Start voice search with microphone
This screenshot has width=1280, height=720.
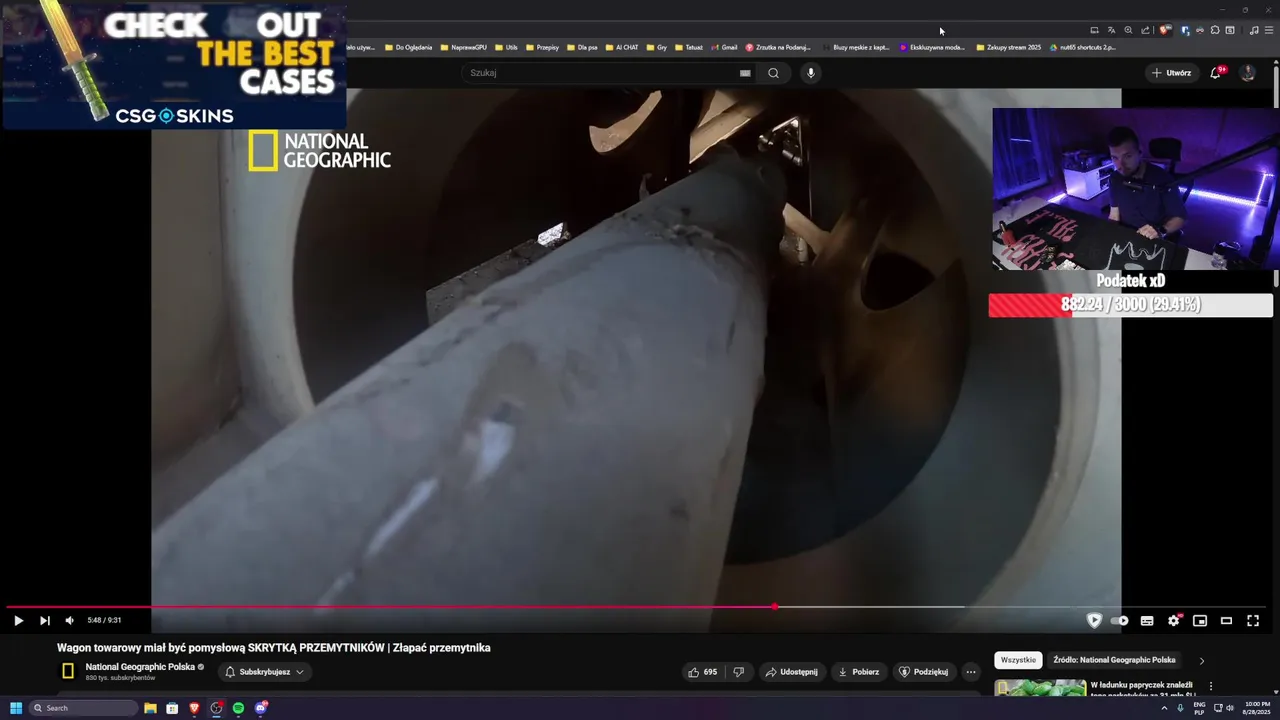click(x=811, y=73)
